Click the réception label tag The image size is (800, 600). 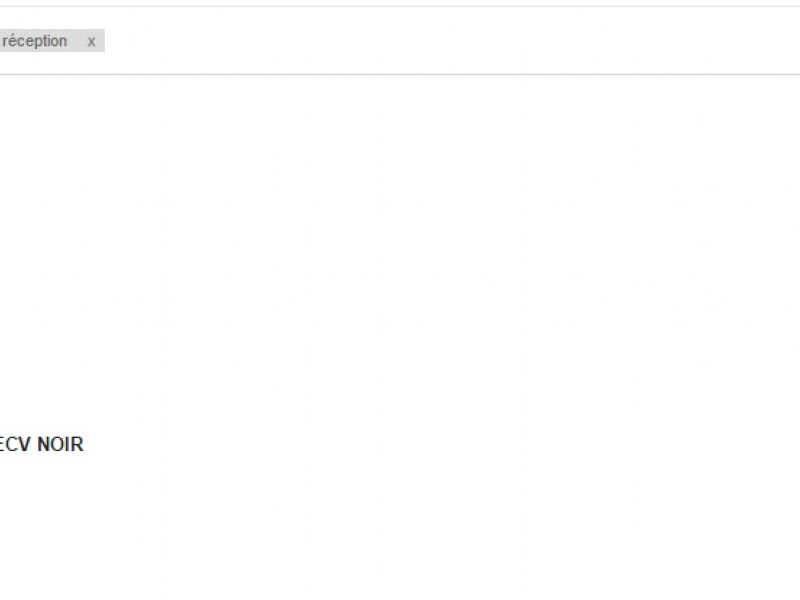(35, 41)
